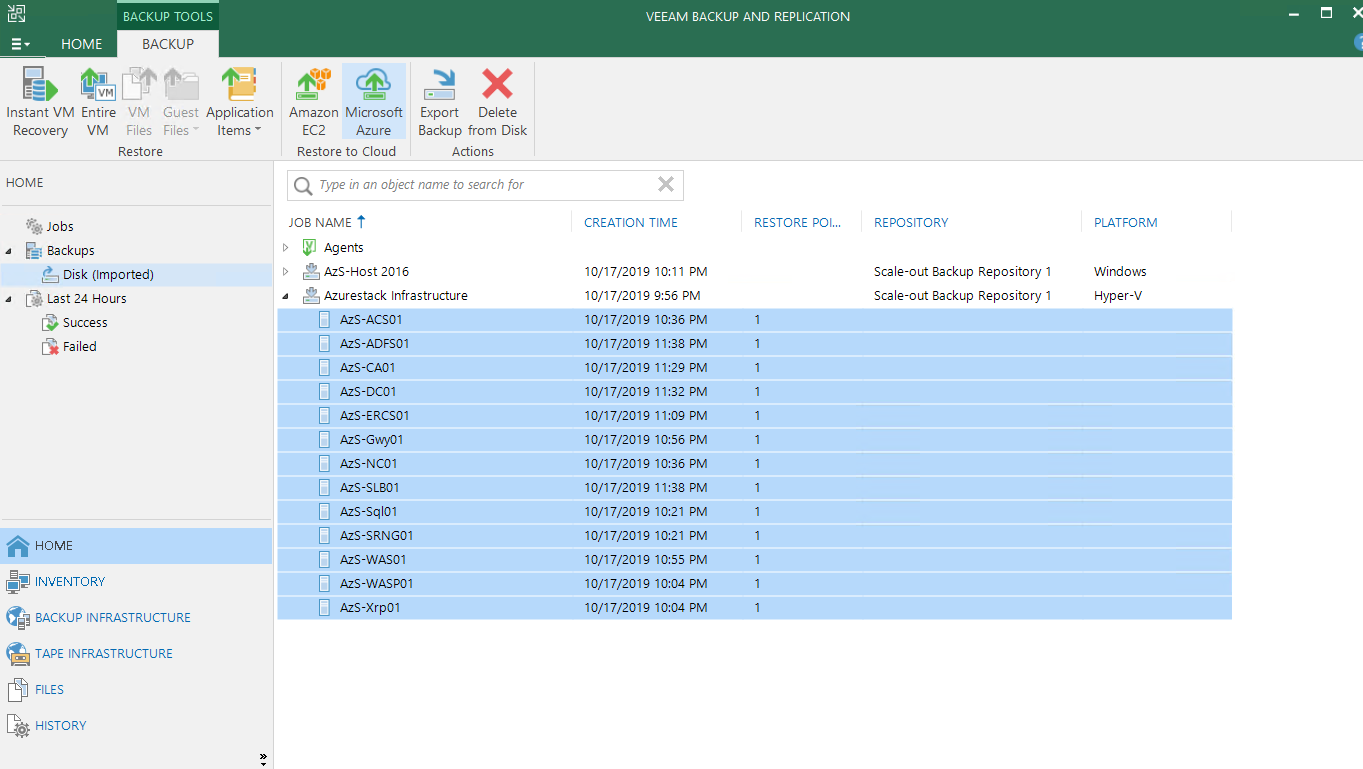Select the AzS-DC01 VM row
1363x769 pixels.
click(755, 392)
